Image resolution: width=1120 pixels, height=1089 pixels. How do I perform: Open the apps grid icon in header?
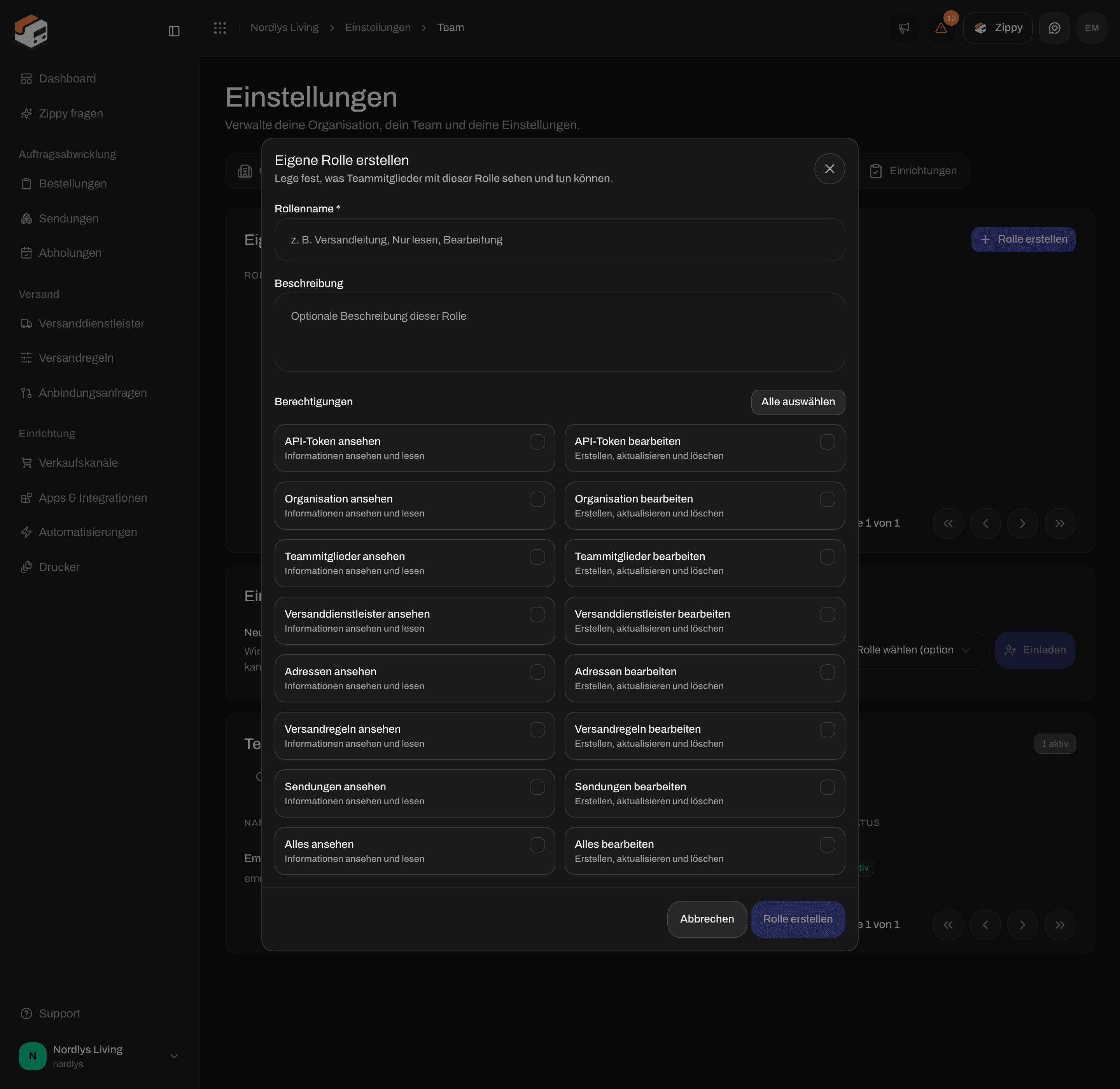pos(220,28)
